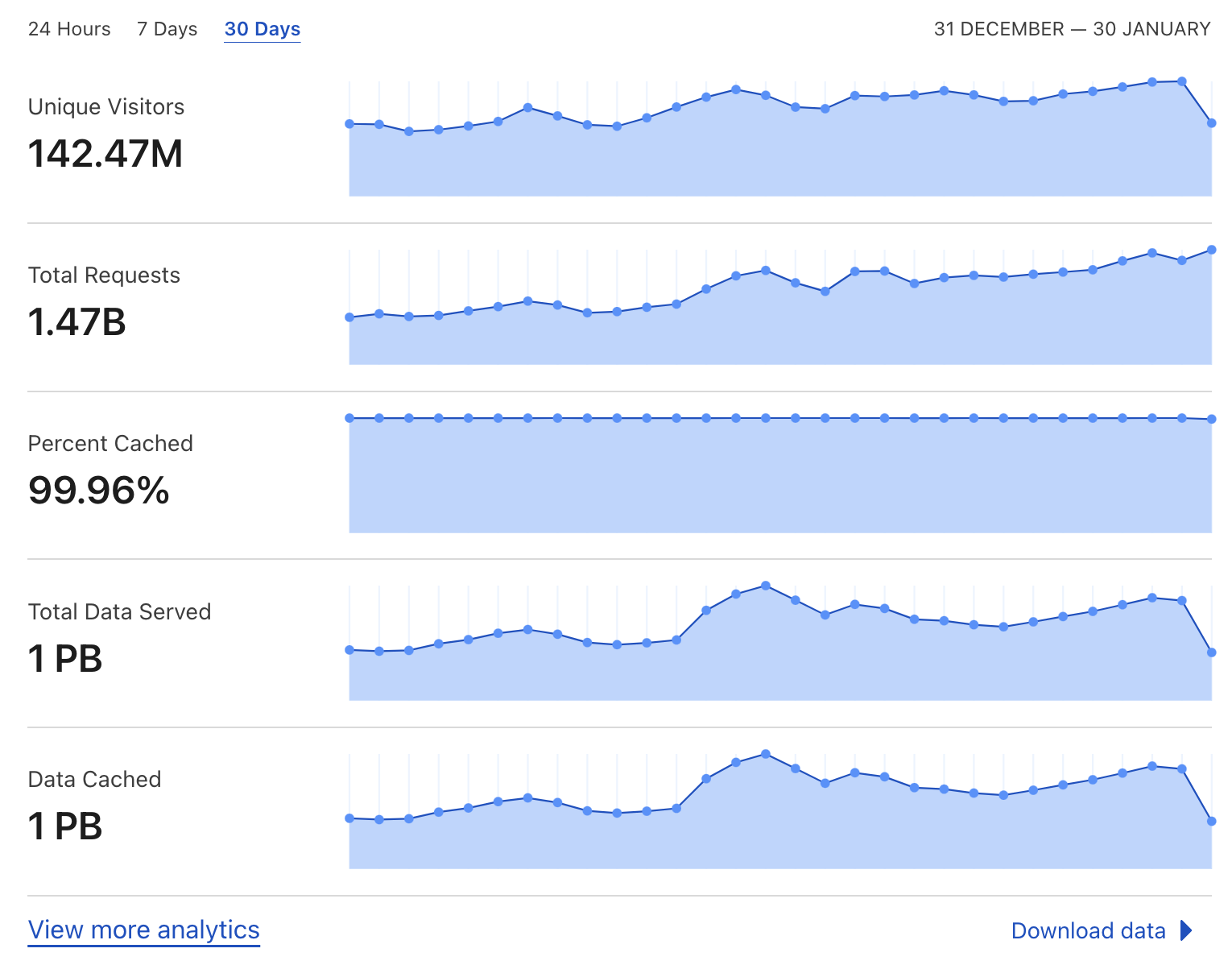Click the highest peak point on Total Data Served chart
1232x965 pixels.
tap(766, 586)
